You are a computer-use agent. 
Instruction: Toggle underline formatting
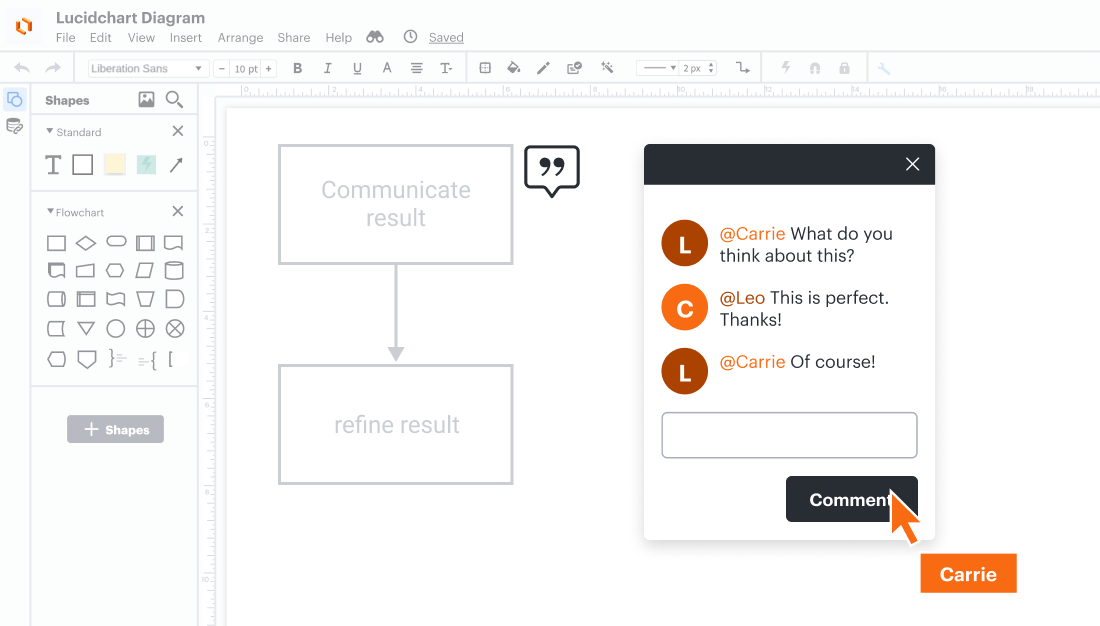pos(357,68)
